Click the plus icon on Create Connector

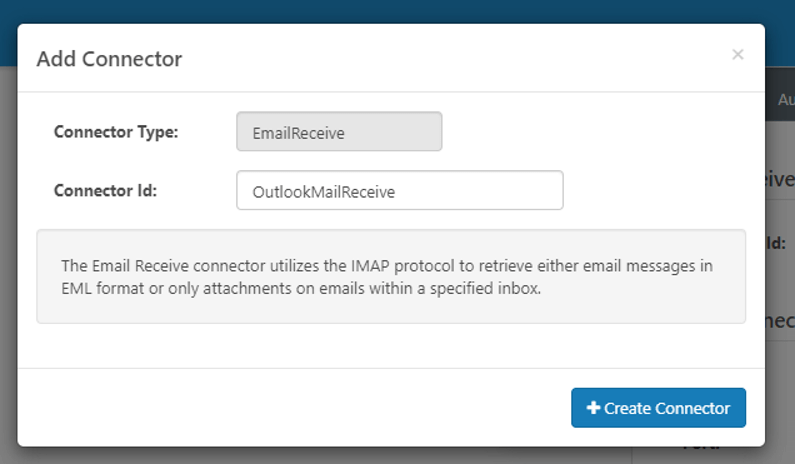pyautogui.click(x=593, y=408)
